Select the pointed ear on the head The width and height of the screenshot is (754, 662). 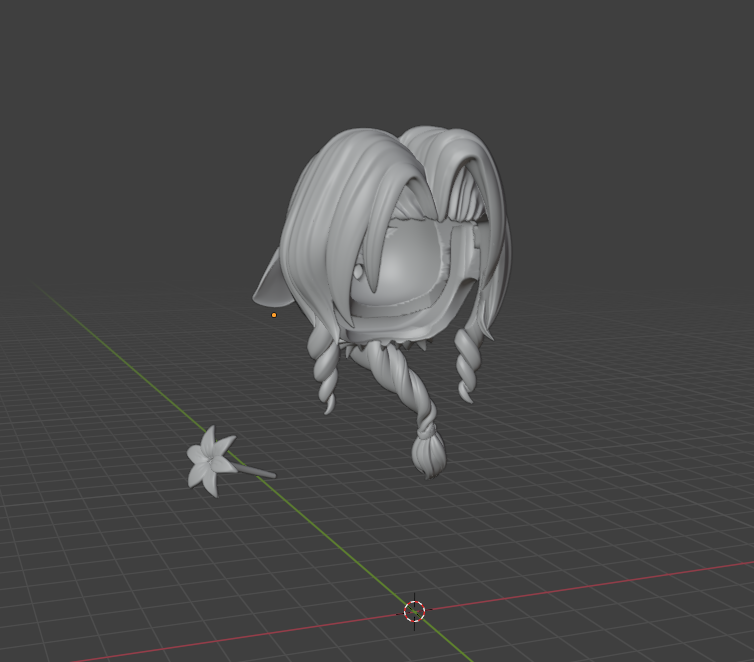click(x=268, y=288)
